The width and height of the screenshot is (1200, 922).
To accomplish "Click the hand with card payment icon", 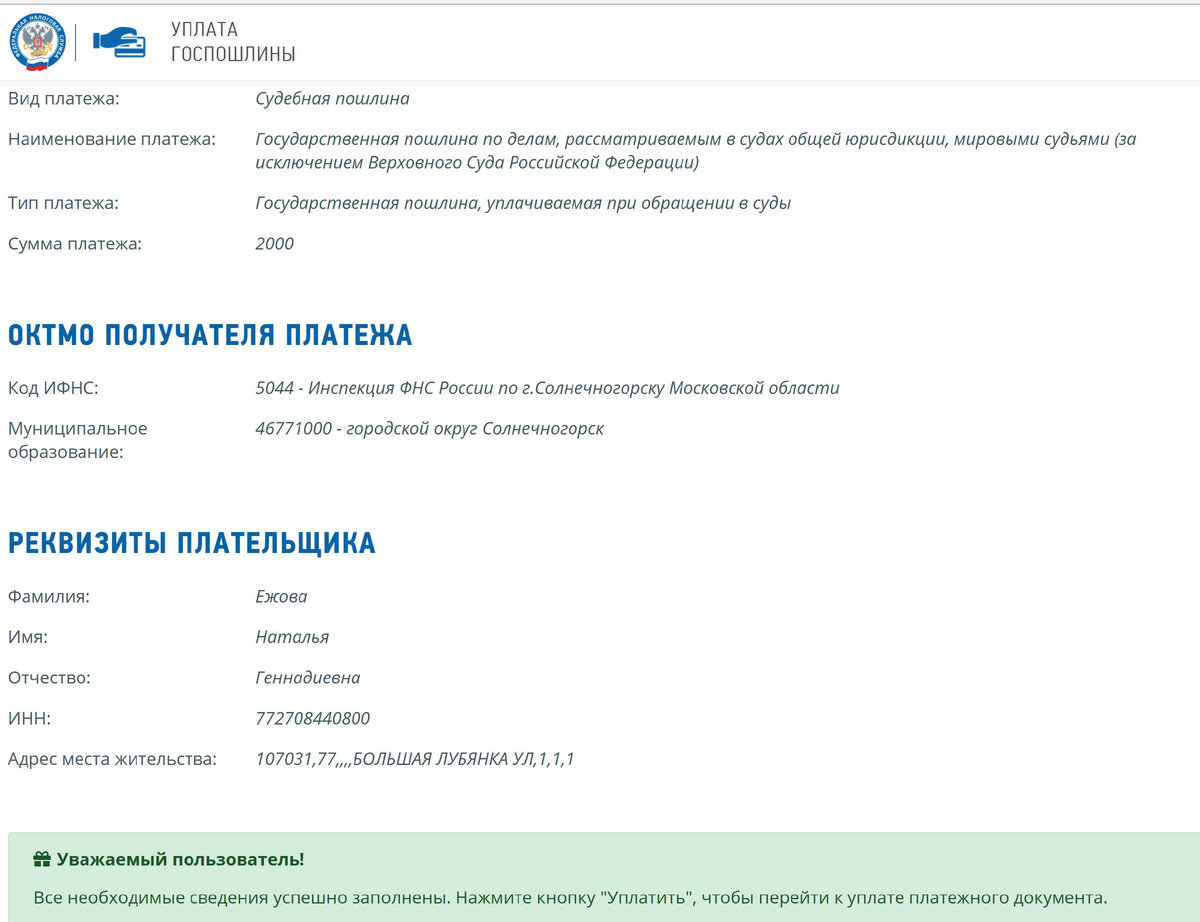I will pyautogui.click(x=119, y=41).
